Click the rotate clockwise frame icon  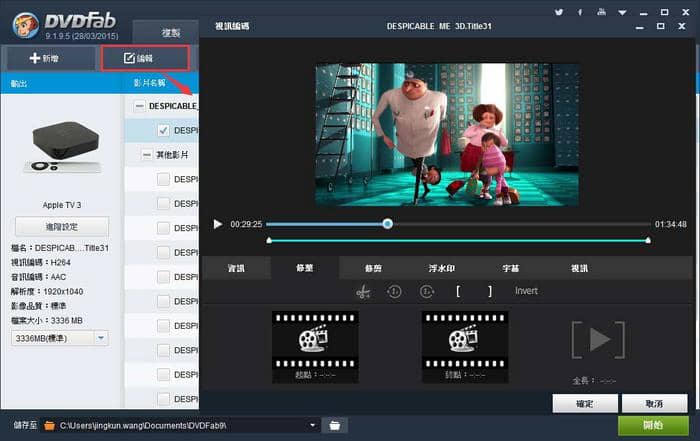click(427, 291)
